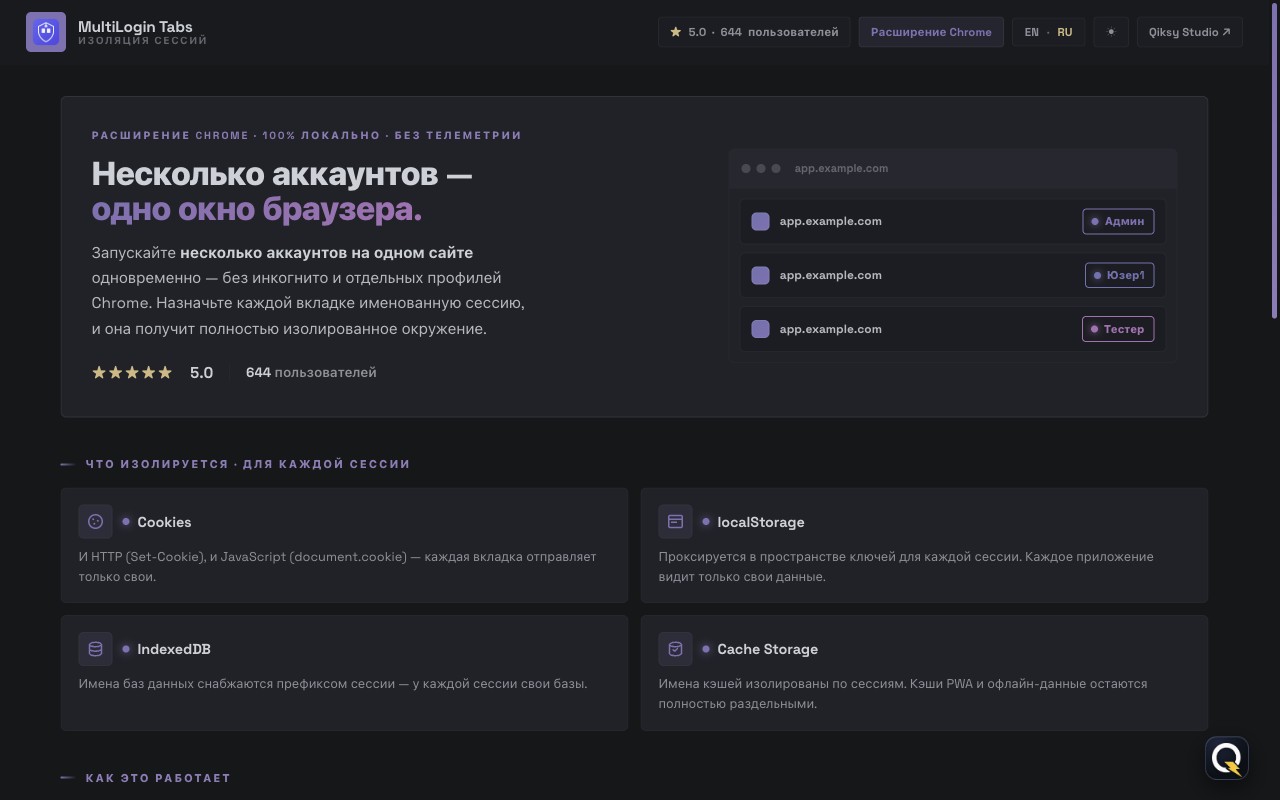Switch language to RU
This screenshot has width=1280, height=800.
click(1064, 32)
